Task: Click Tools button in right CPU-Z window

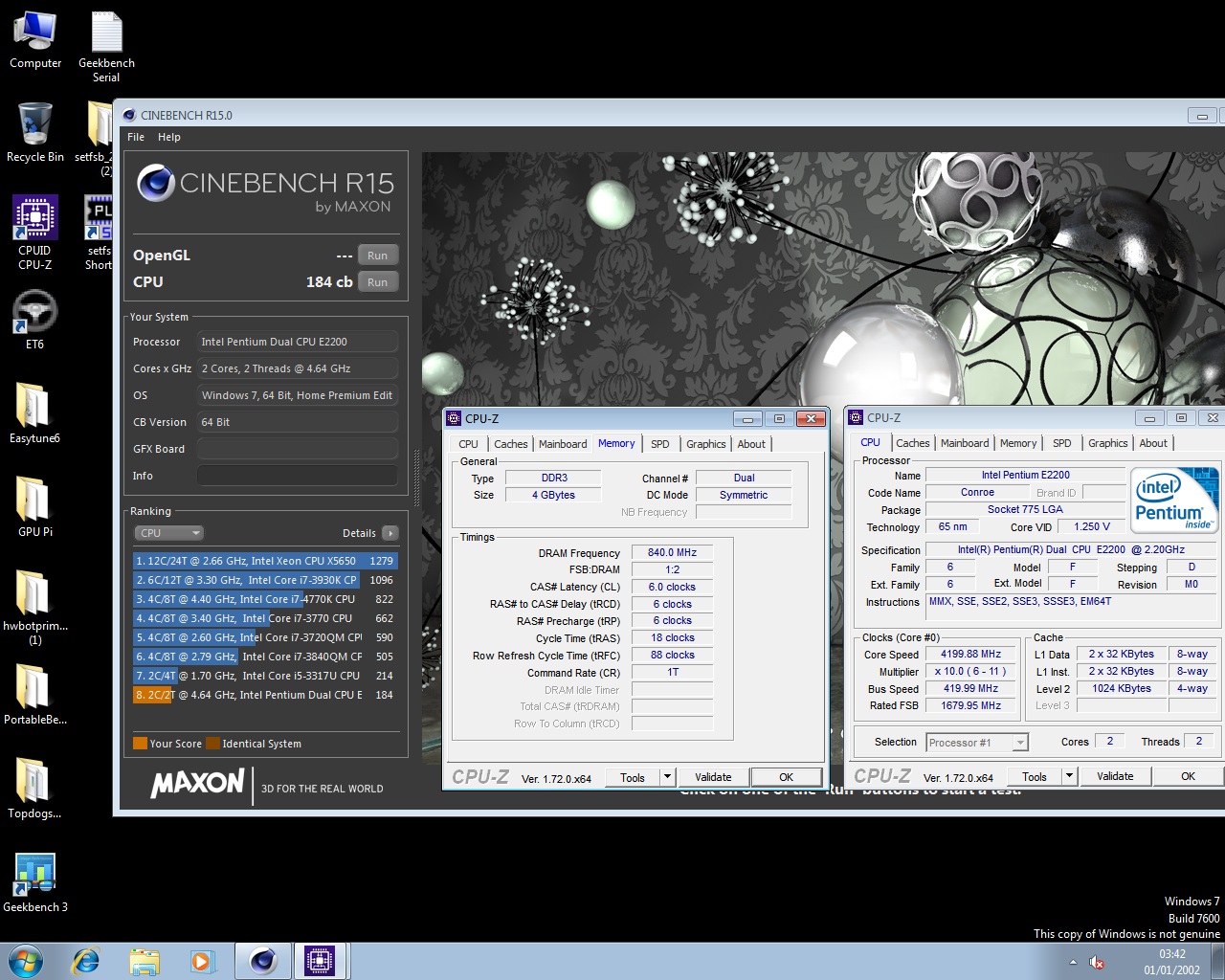Action: click(1035, 776)
